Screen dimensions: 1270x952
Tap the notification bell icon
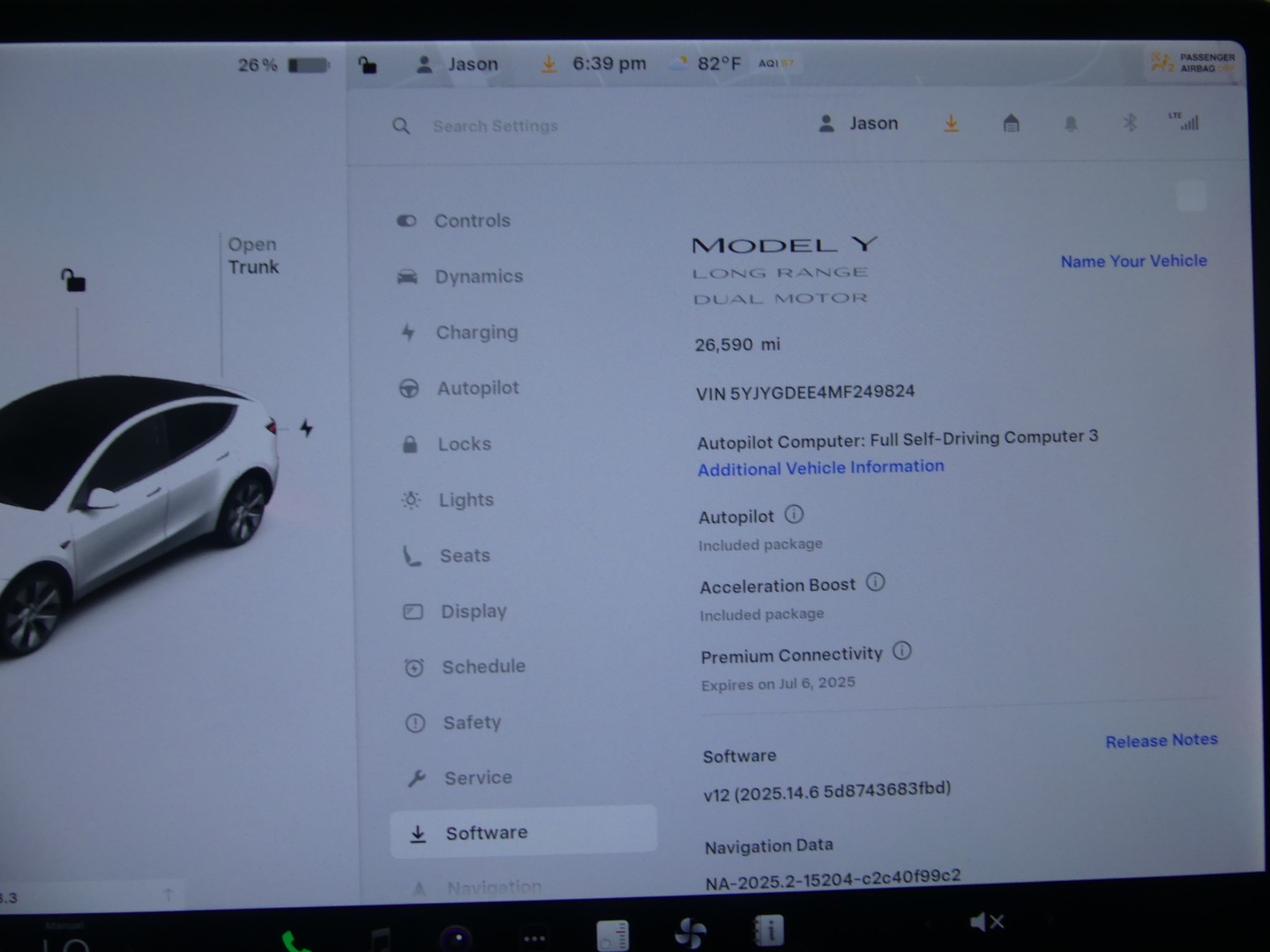1071,124
